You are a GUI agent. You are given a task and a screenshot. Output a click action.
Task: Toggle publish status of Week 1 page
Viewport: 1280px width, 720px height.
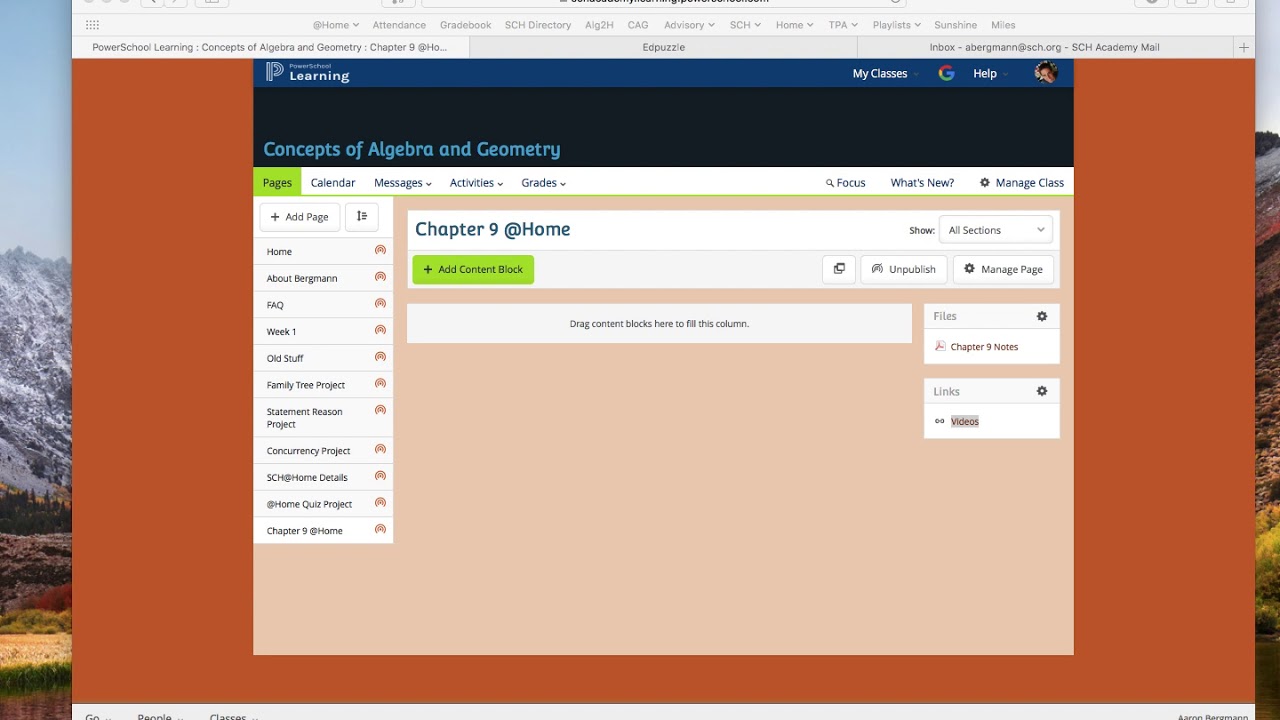click(x=380, y=330)
